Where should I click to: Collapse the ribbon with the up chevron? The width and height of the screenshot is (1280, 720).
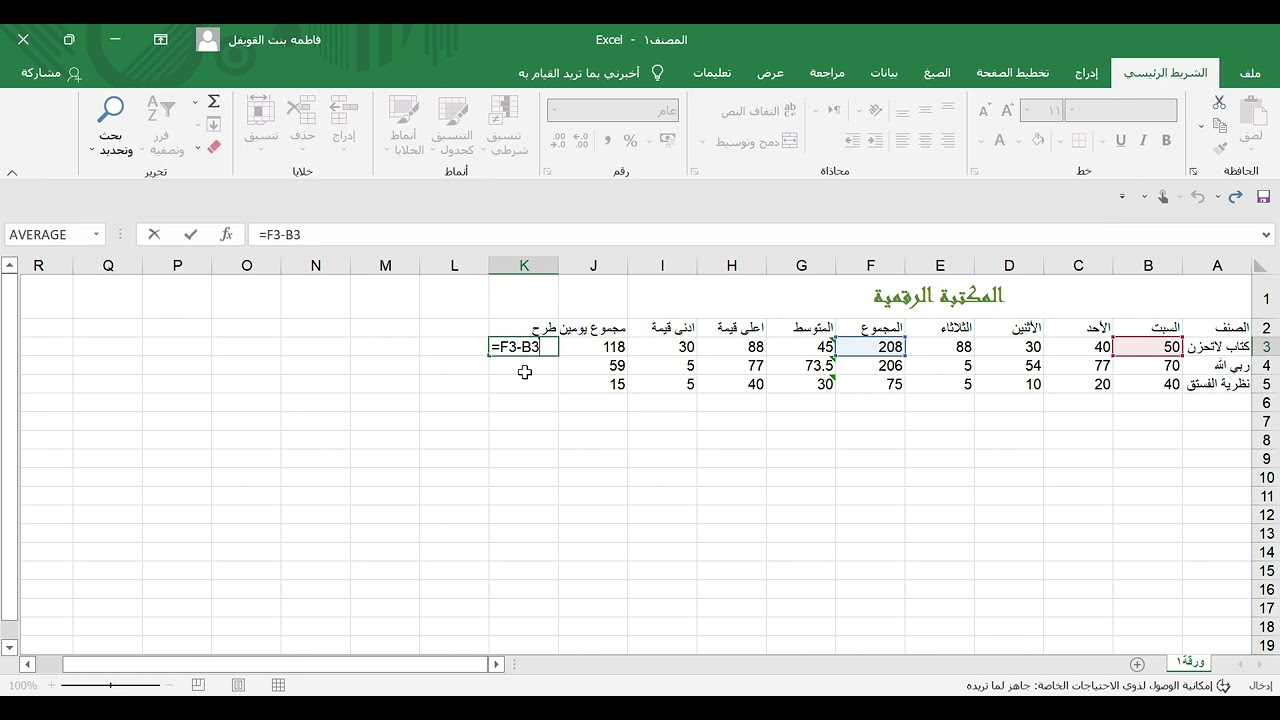coord(12,172)
